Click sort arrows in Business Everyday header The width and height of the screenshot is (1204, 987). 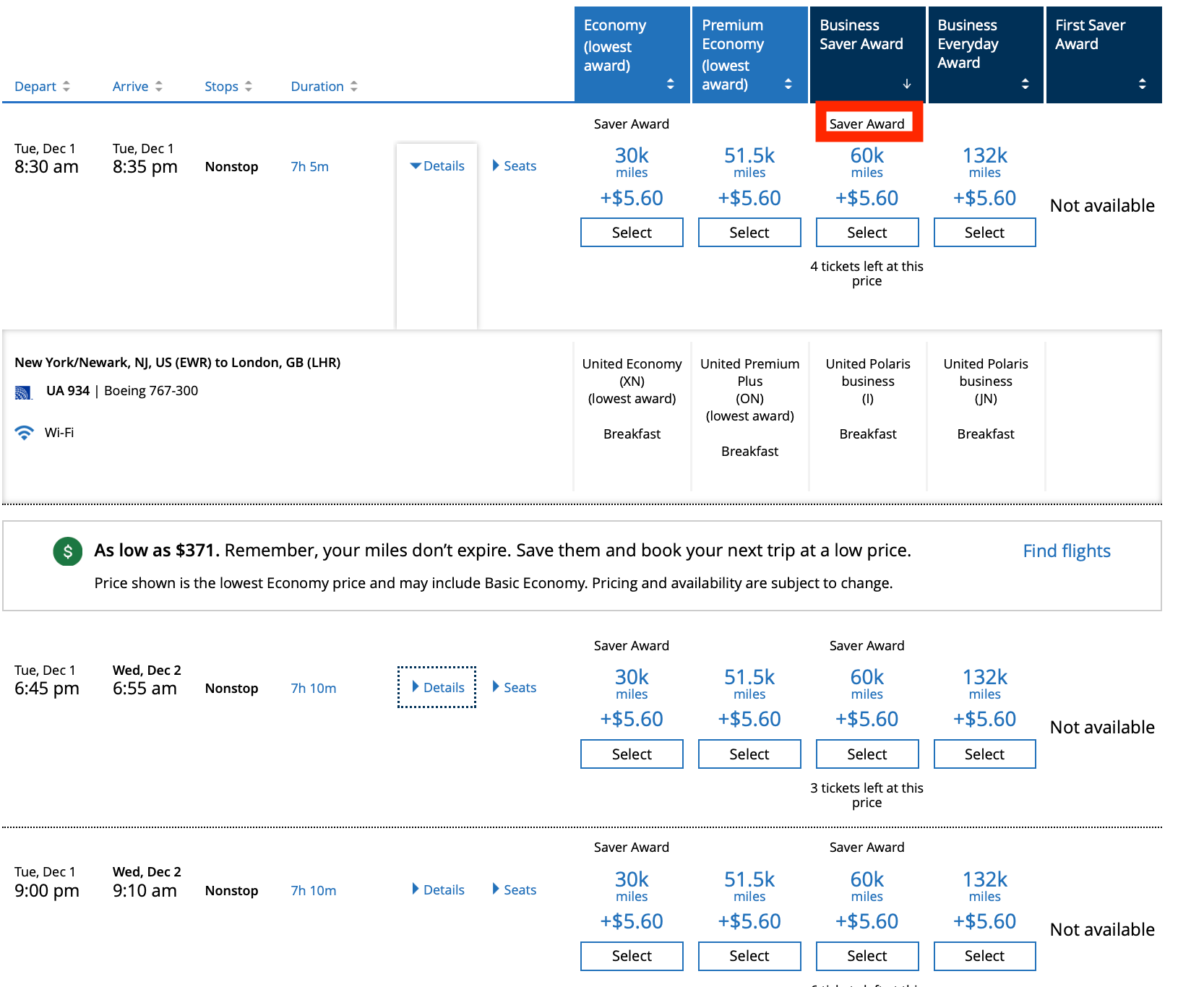coord(1025,84)
